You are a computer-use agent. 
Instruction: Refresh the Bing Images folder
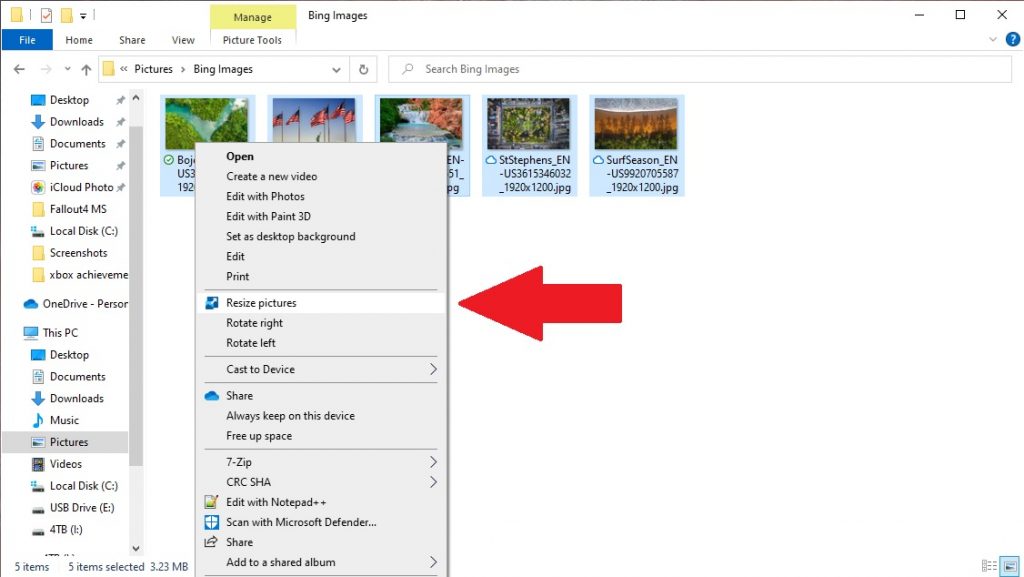point(364,69)
